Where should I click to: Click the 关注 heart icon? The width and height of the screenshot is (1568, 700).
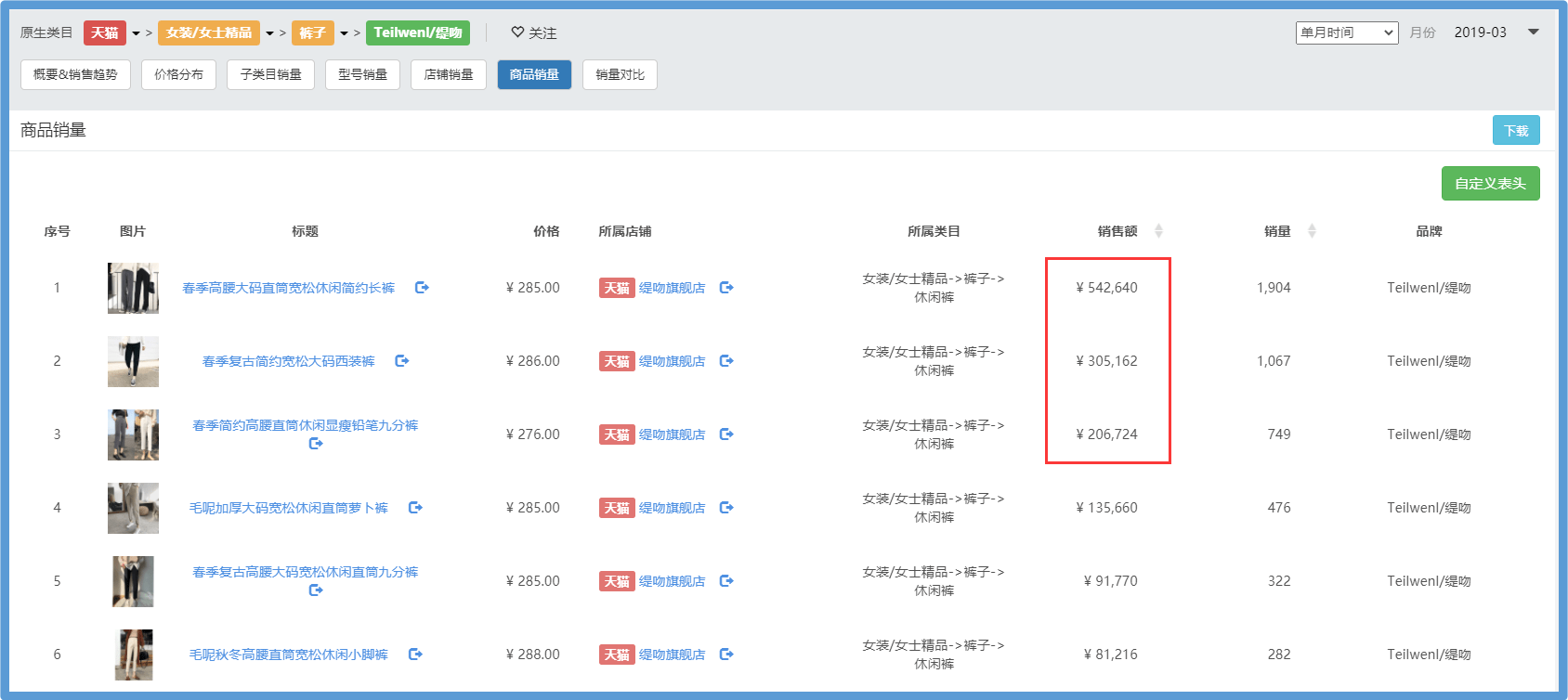tap(517, 32)
